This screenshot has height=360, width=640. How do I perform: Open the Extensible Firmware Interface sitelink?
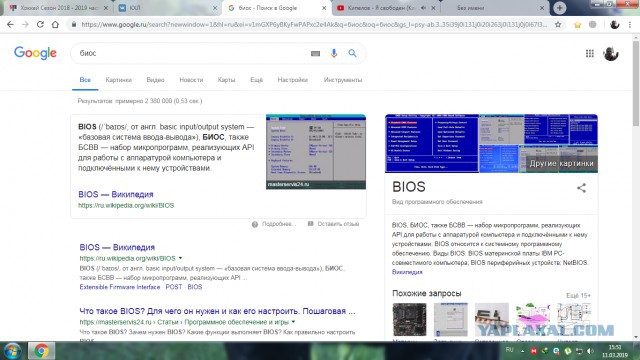(120, 287)
